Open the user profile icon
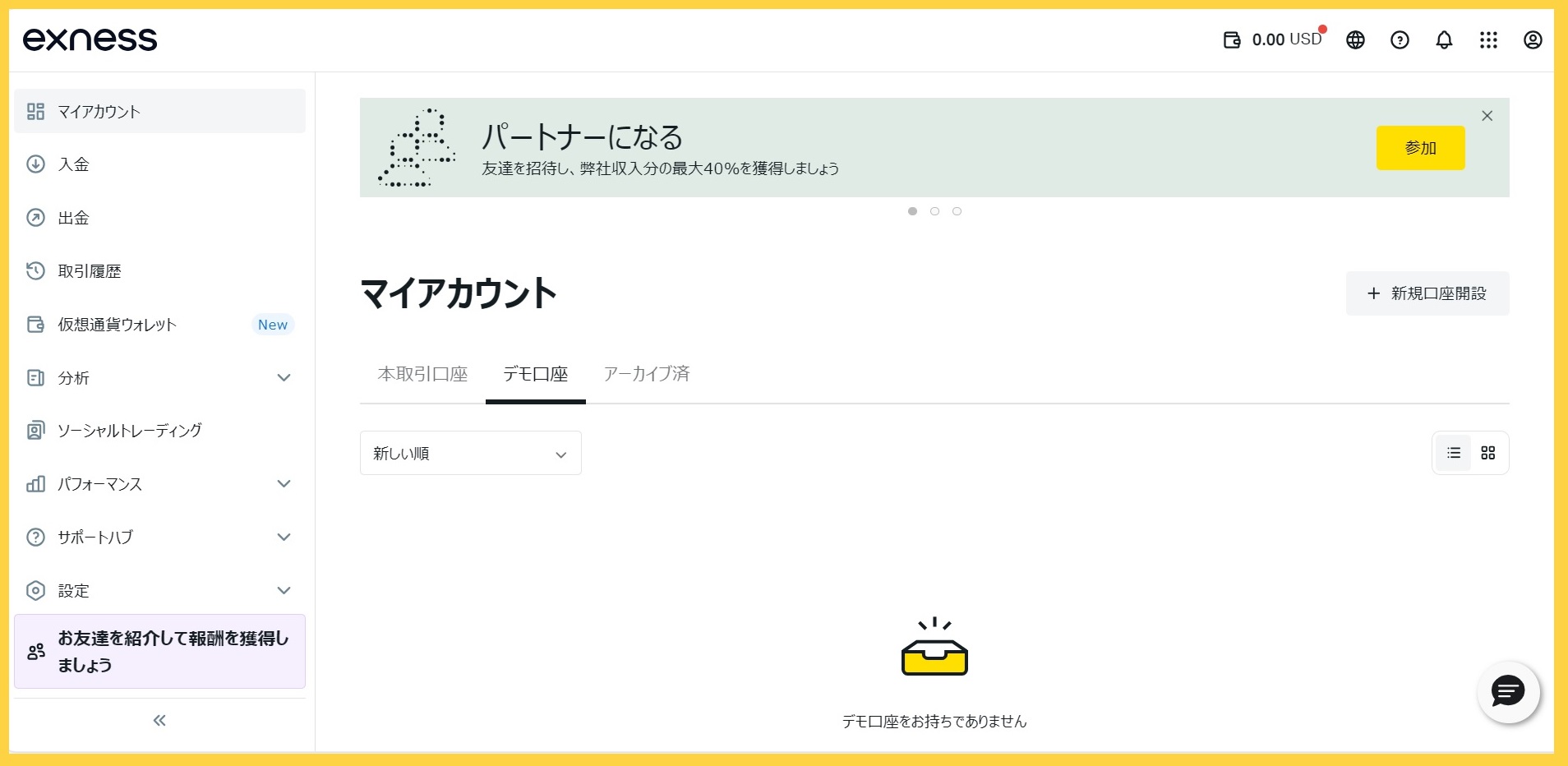This screenshot has width=1568, height=766. [x=1533, y=39]
